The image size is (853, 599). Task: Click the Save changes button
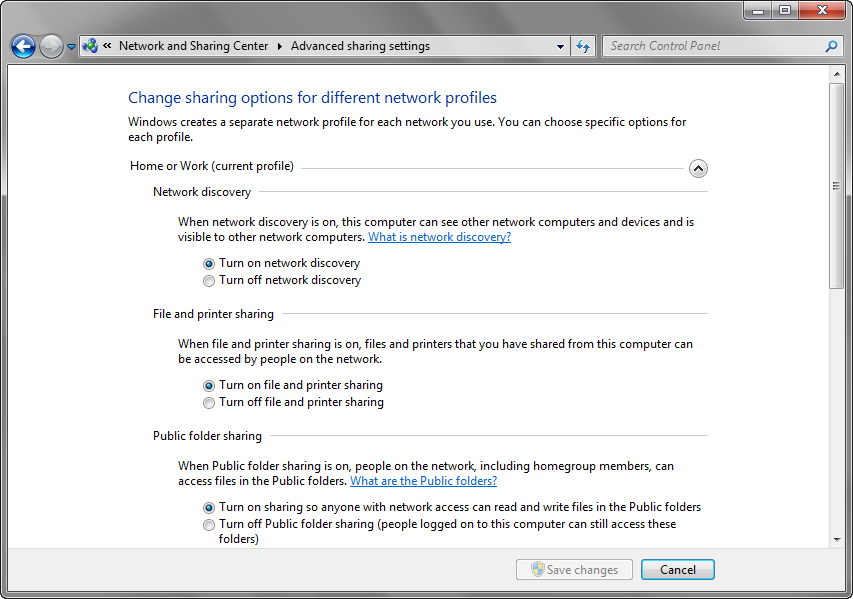tap(574, 570)
